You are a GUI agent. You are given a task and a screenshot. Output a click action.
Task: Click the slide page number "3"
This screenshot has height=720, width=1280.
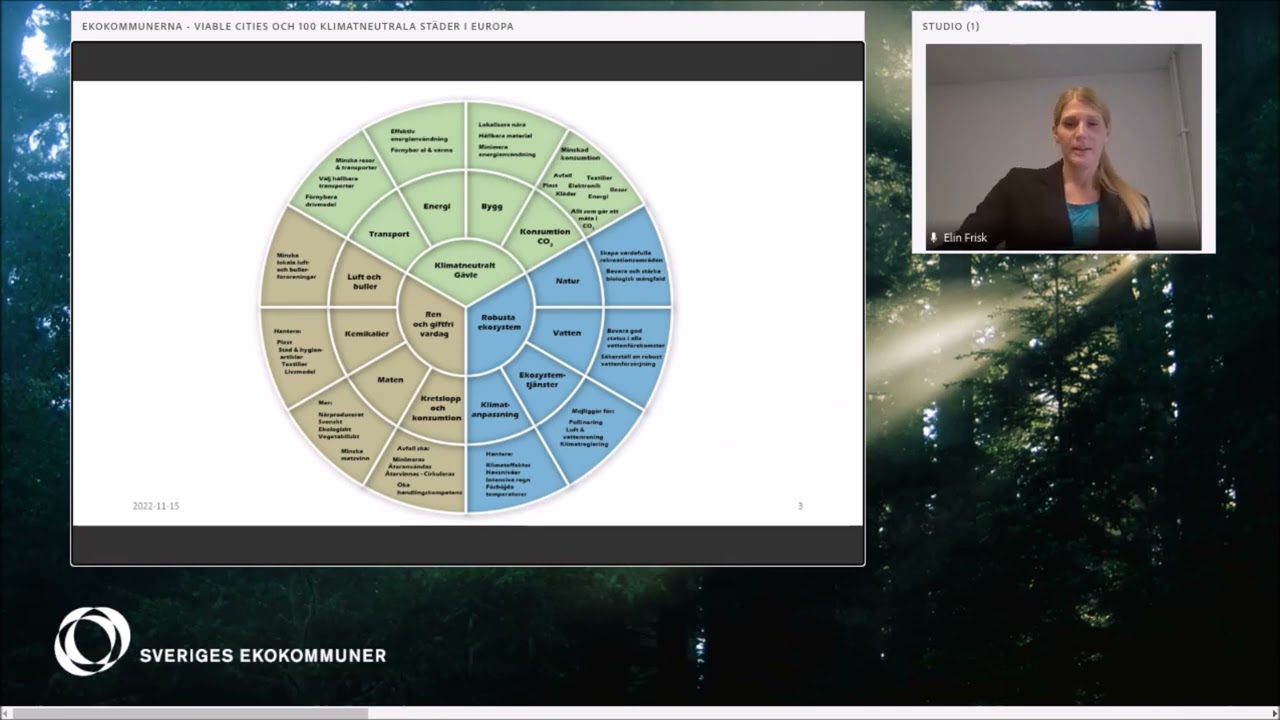pyautogui.click(x=800, y=506)
